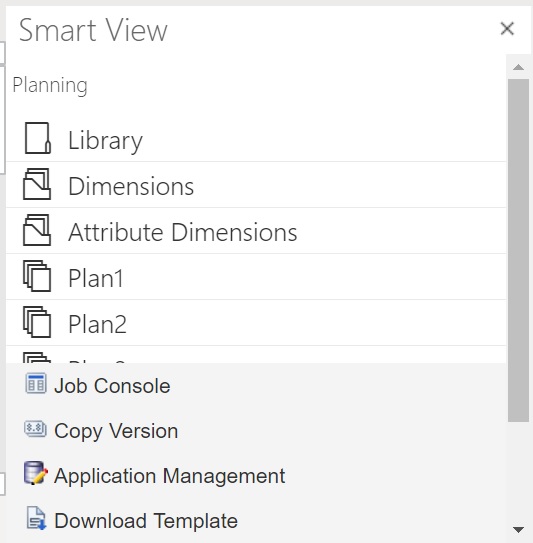This screenshot has height=543, width=533.
Task: Click the Download Template document icon
Action: coord(36,518)
